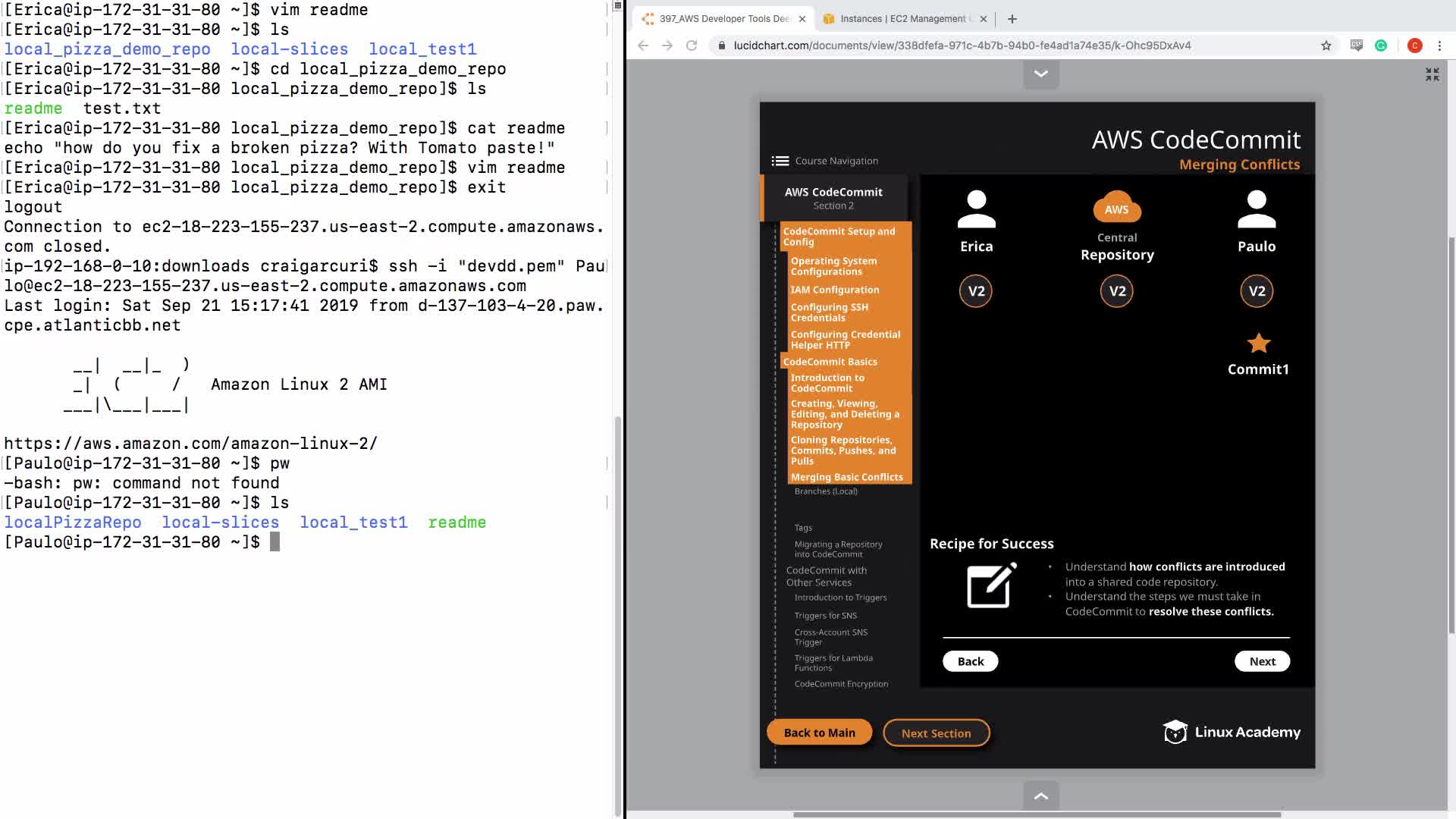Click the lucidchart URL address bar

click(x=962, y=45)
